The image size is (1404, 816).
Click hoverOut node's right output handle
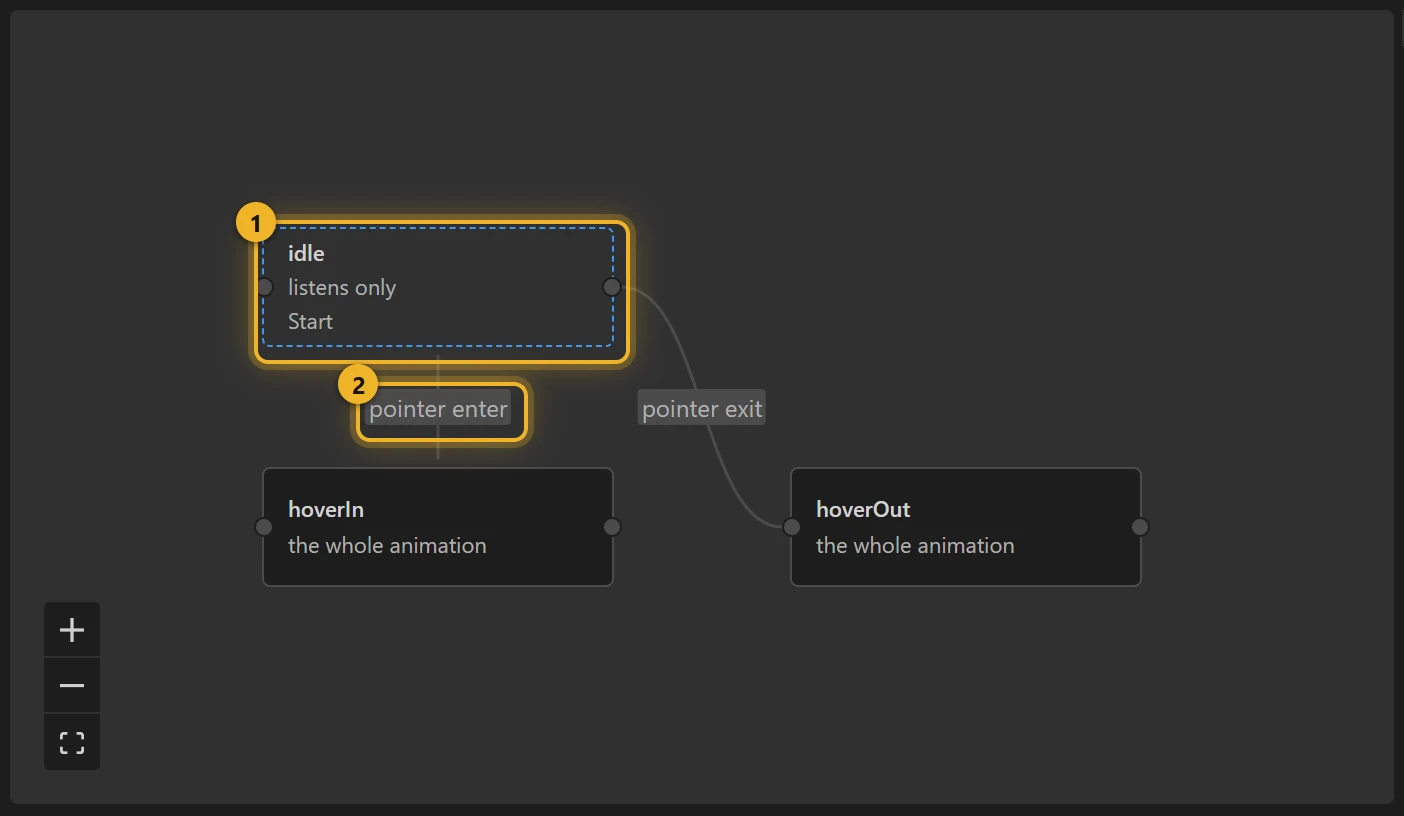point(1140,527)
